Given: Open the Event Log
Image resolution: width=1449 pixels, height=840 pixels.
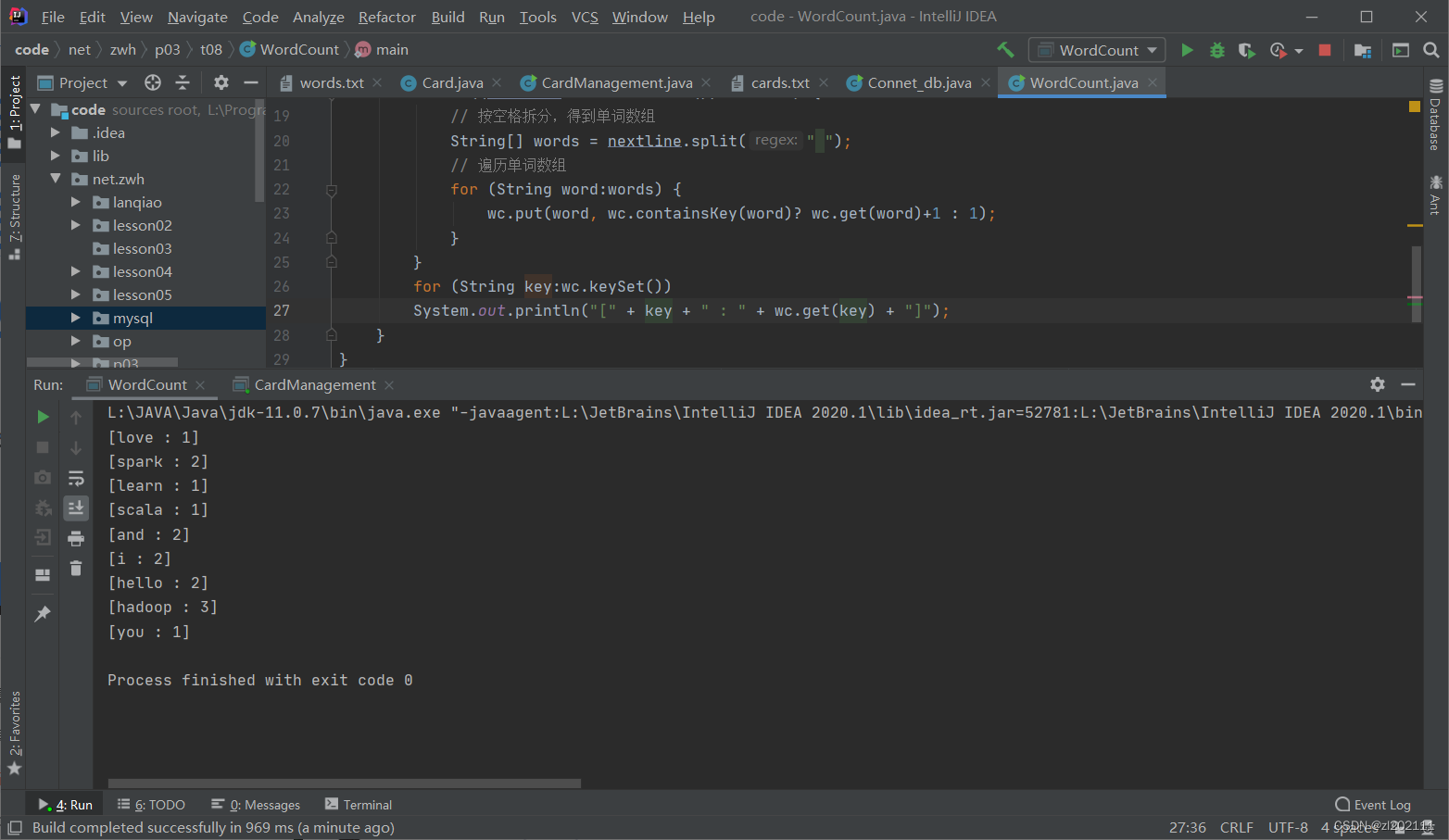Looking at the screenshot, I should (1373, 805).
